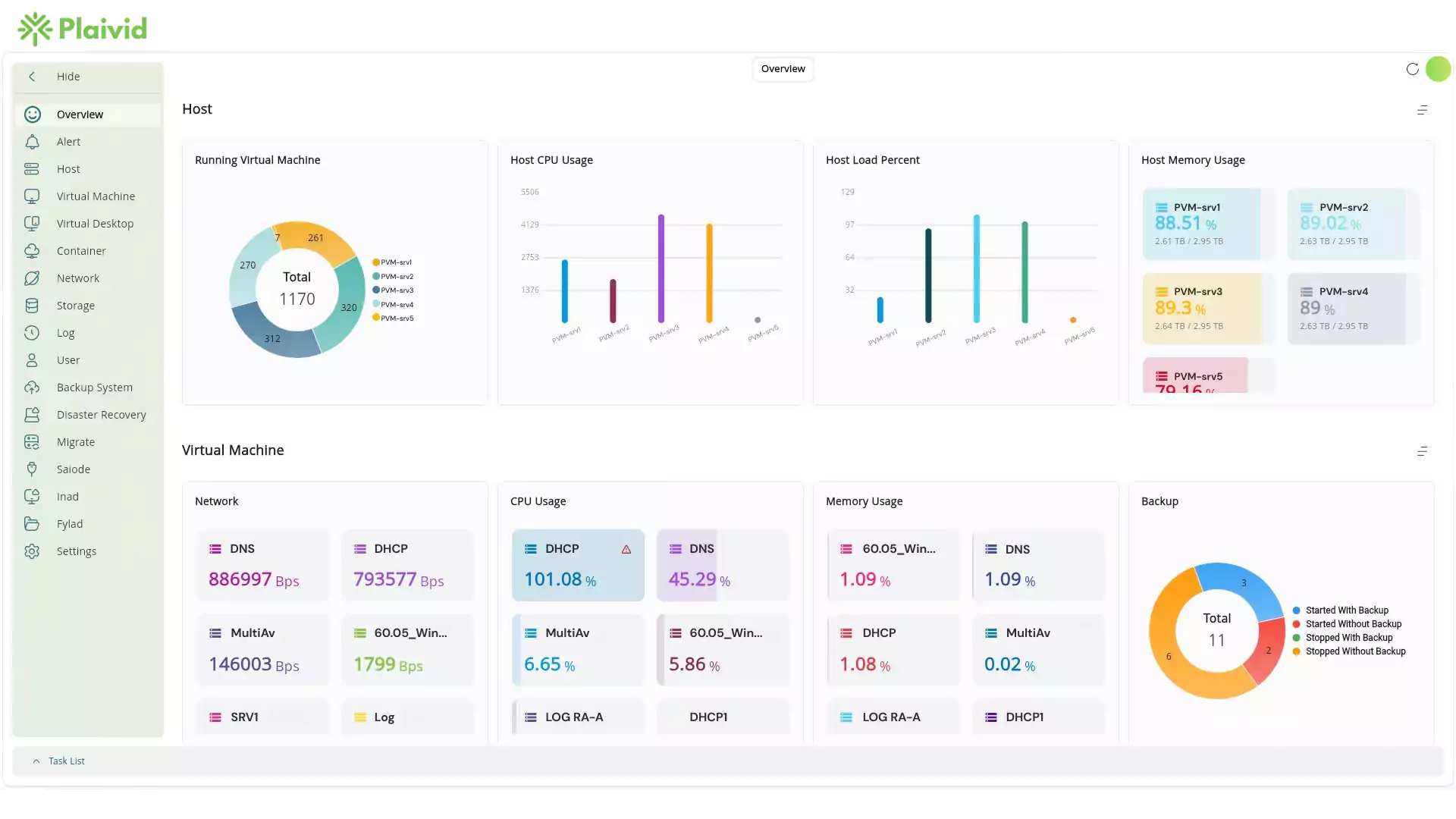Open the Host section options menu
Image resolution: width=1456 pixels, height=819 pixels.
point(1422,110)
